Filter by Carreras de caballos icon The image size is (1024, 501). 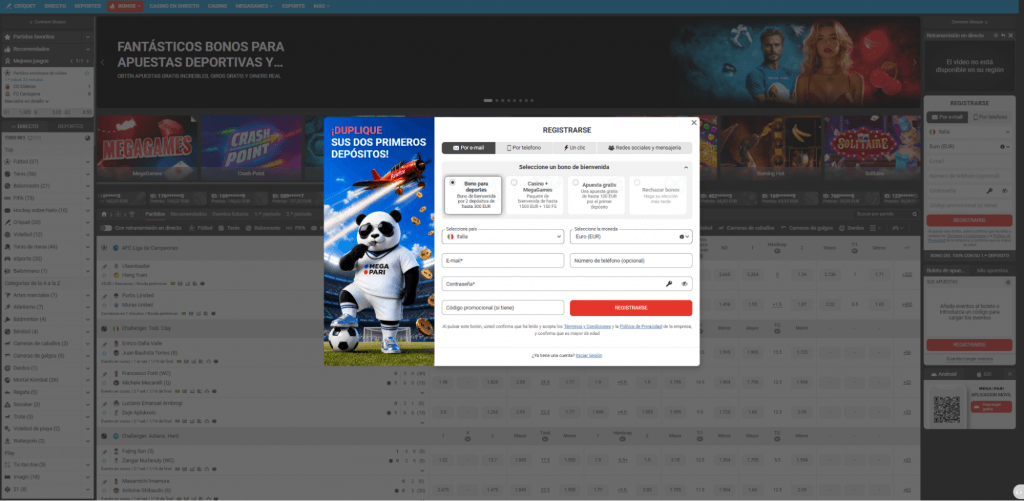(x=721, y=228)
